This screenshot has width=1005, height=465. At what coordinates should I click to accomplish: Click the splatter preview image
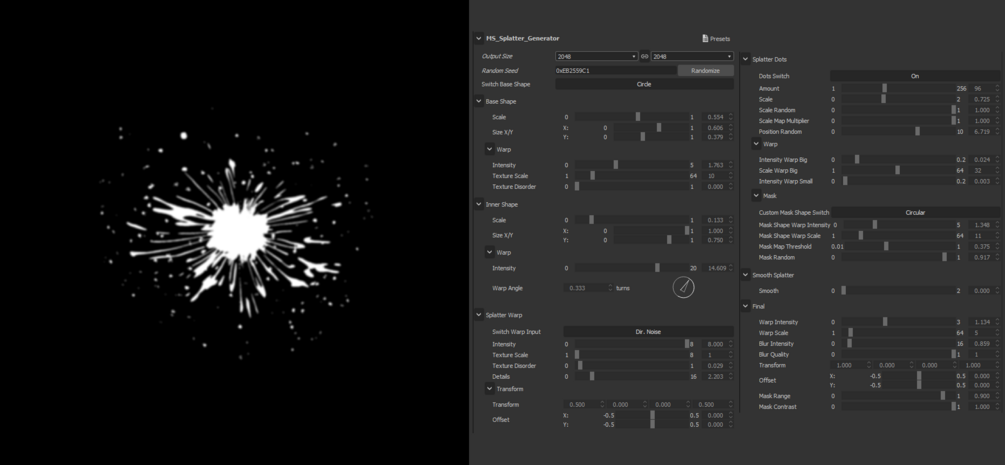(x=235, y=232)
